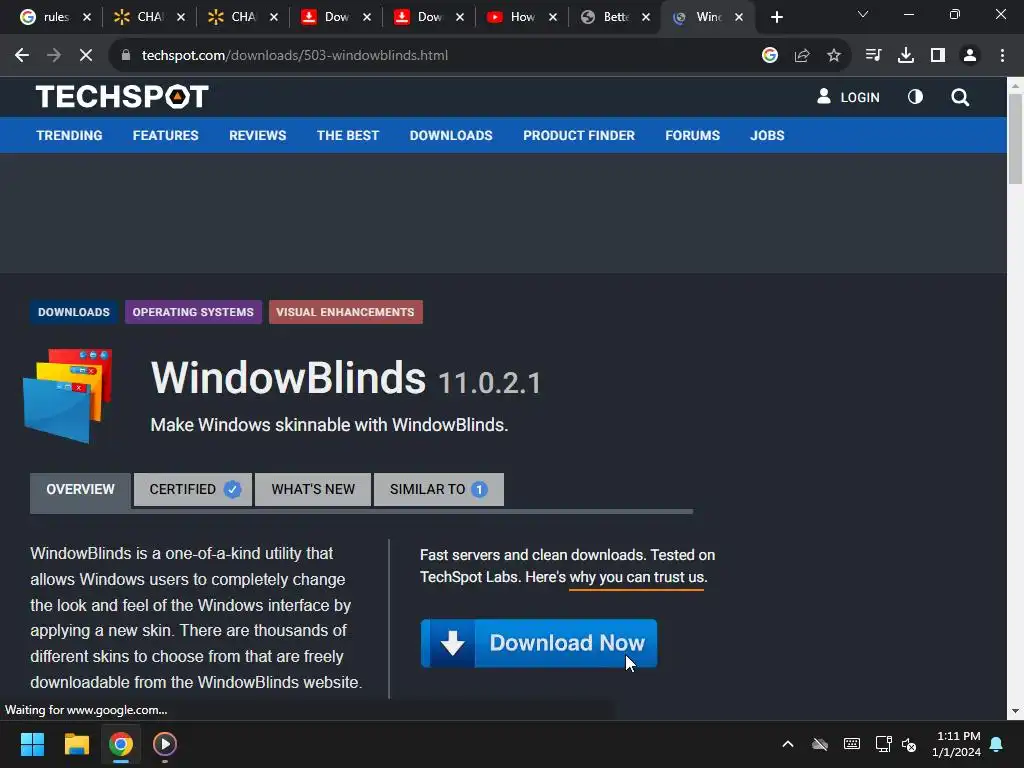This screenshot has height=768, width=1024.
Task: Go back with the browser back arrow
Action: (x=22, y=56)
